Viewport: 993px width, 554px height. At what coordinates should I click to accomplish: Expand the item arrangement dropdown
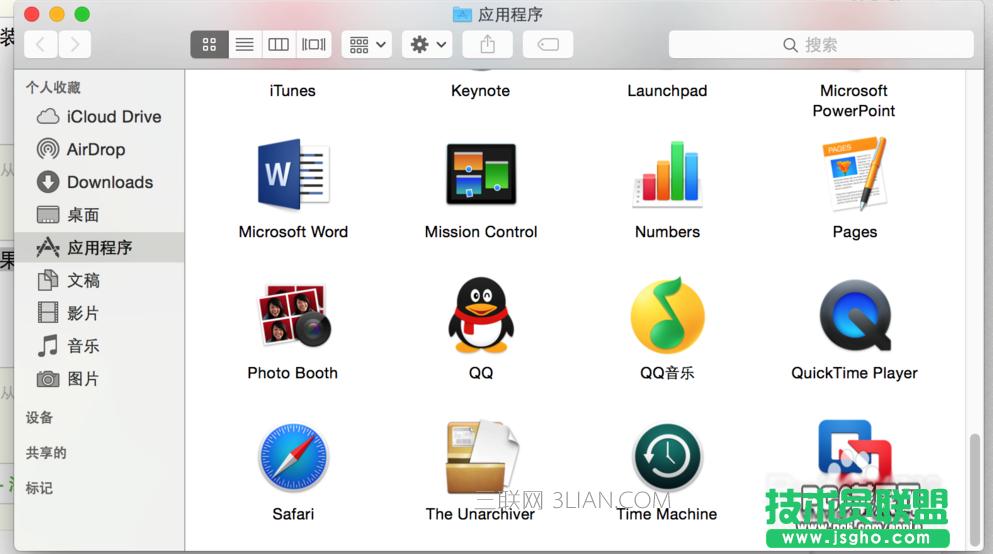tap(366, 44)
